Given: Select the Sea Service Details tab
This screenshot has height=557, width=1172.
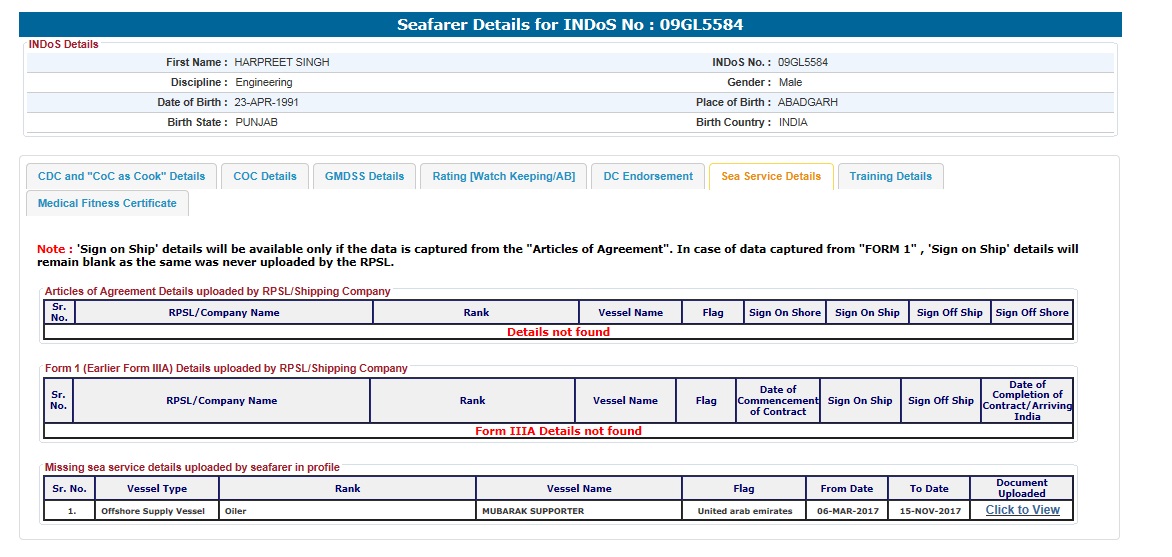Looking at the screenshot, I should [770, 176].
